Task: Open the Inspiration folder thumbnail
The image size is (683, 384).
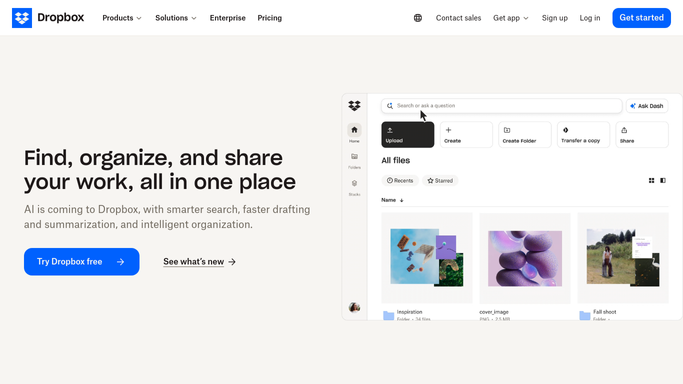Action: pyautogui.click(x=427, y=258)
